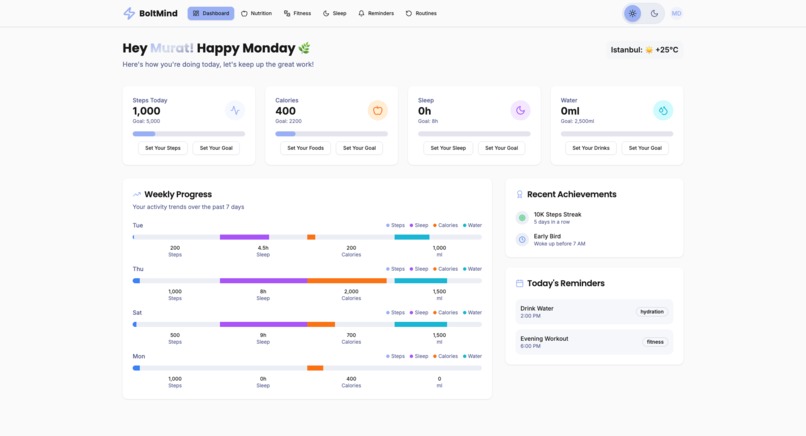Open the Drink Water reminder
The image size is (806, 436).
click(x=594, y=312)
